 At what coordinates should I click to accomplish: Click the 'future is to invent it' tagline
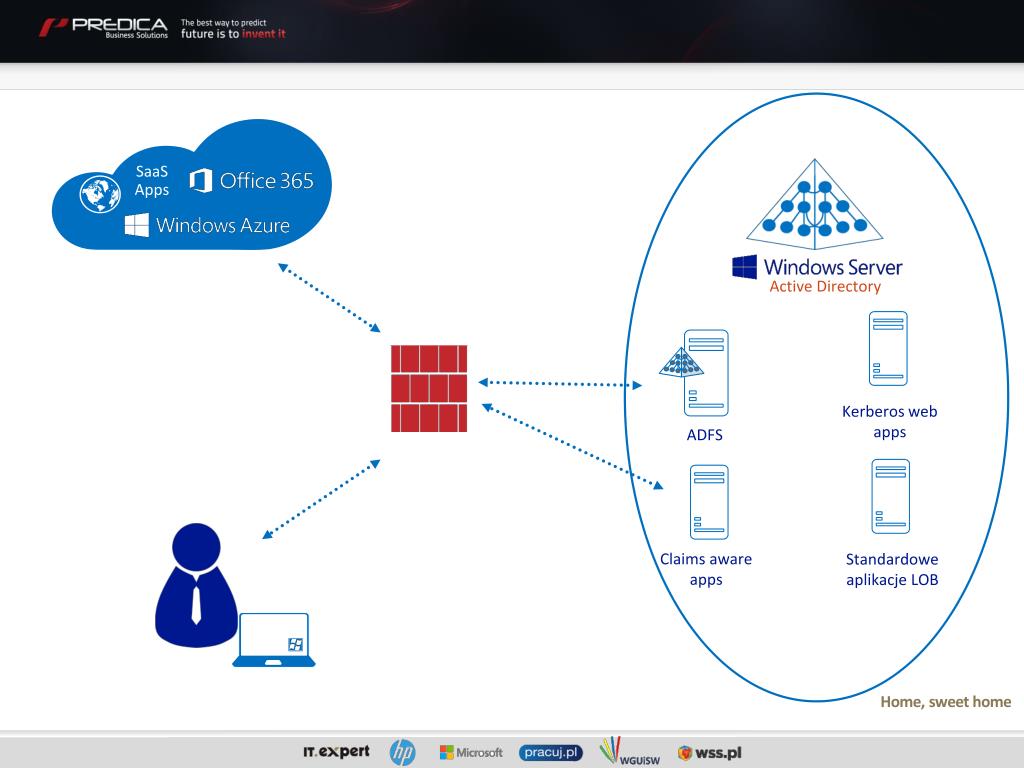(233, 33)
